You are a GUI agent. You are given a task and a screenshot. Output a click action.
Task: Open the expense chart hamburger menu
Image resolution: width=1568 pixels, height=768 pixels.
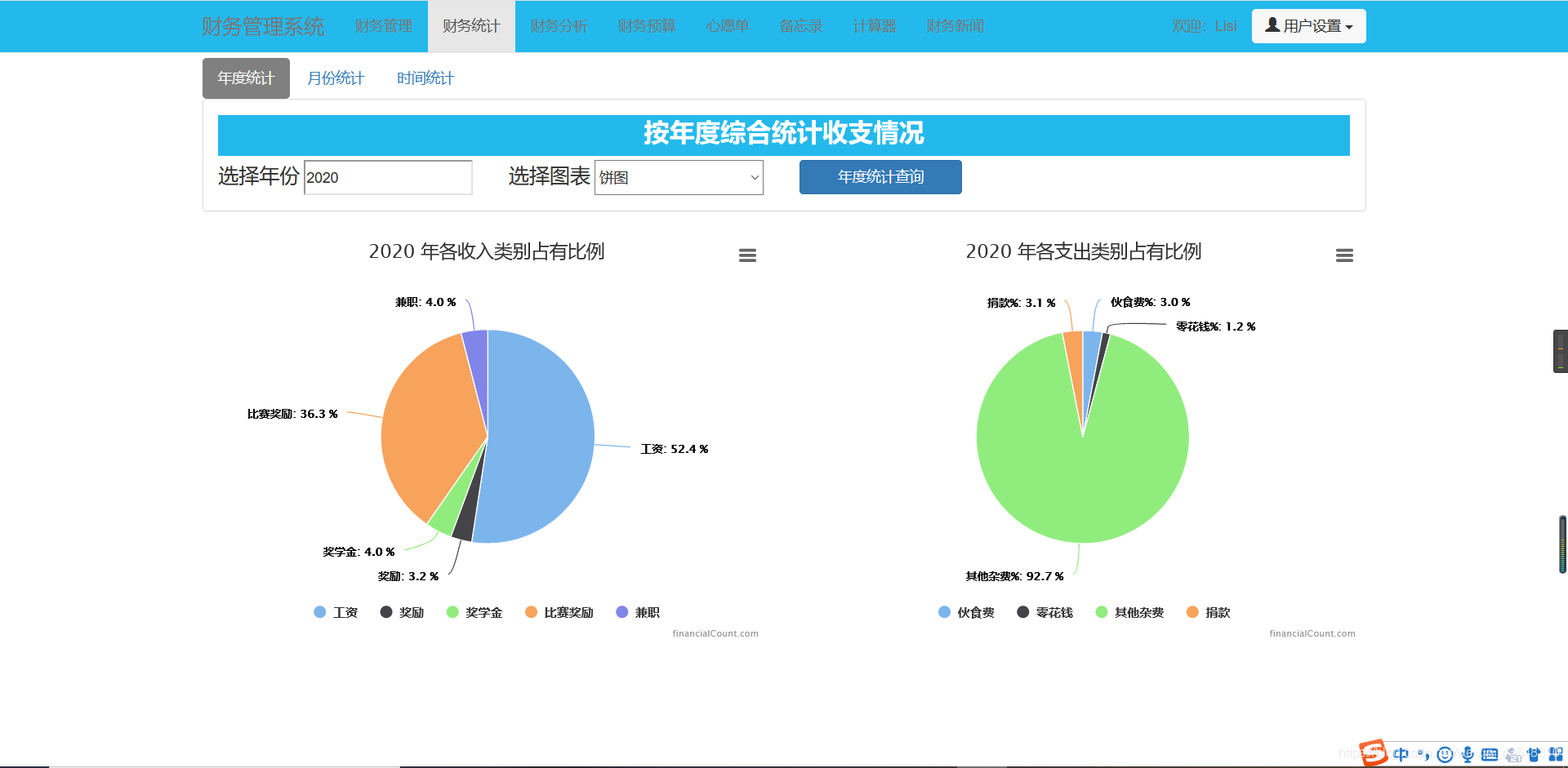pyautogui.click(x=1344, y=255)
